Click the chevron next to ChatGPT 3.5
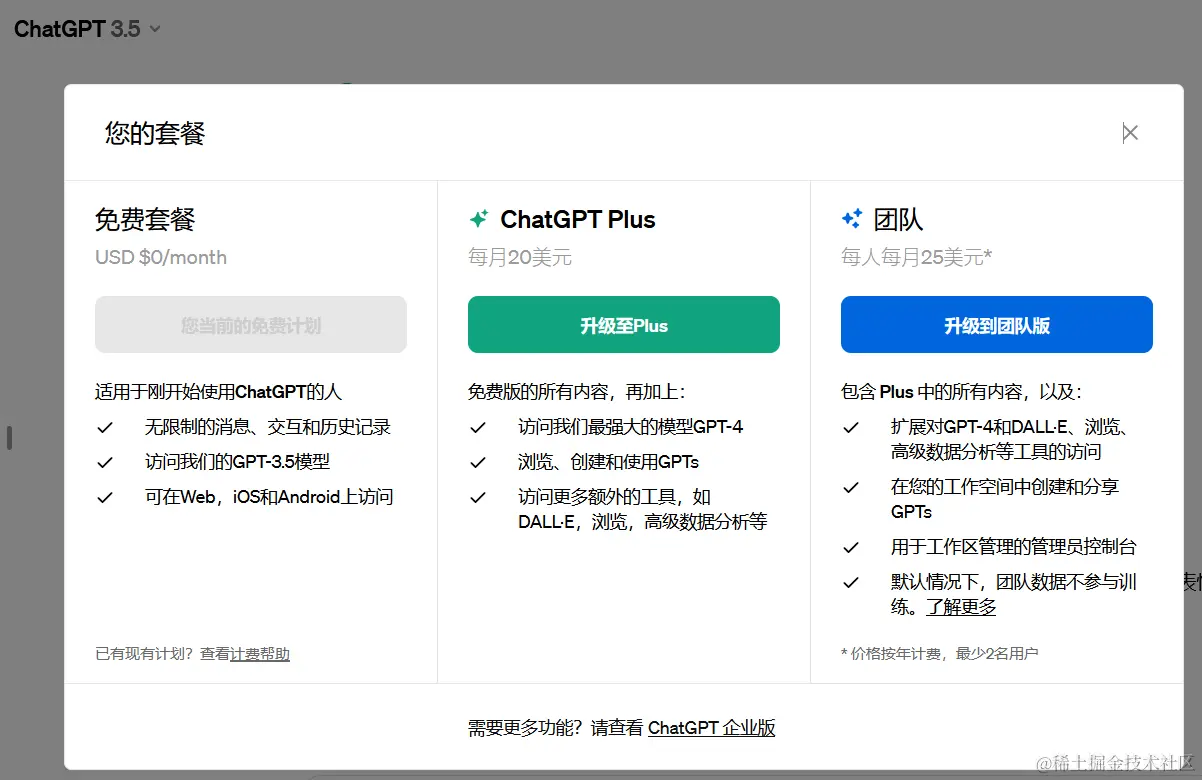This screenshot has width=1202, height=780. point(155,29)
